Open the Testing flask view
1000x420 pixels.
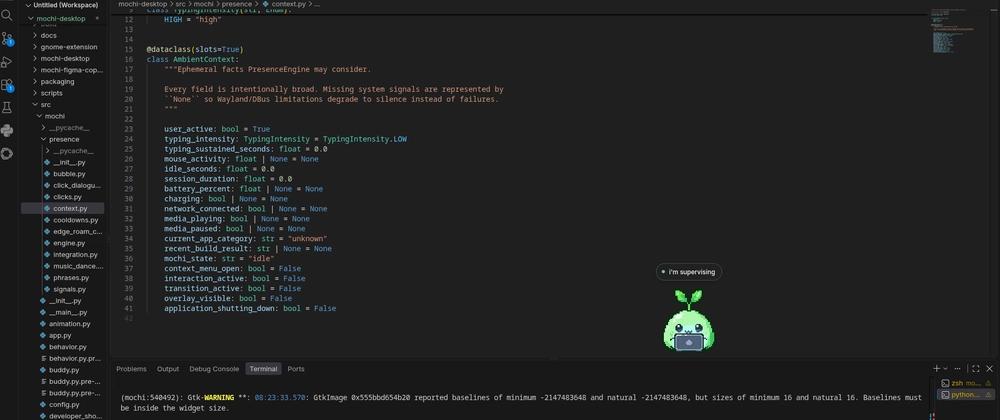pyautogui.click(x=7, y=108)
